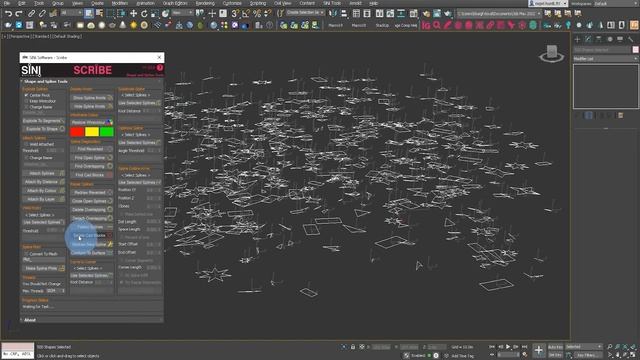Click the Find Open Spline button
This screenshot has width=640, height=360.
(91, 158)
